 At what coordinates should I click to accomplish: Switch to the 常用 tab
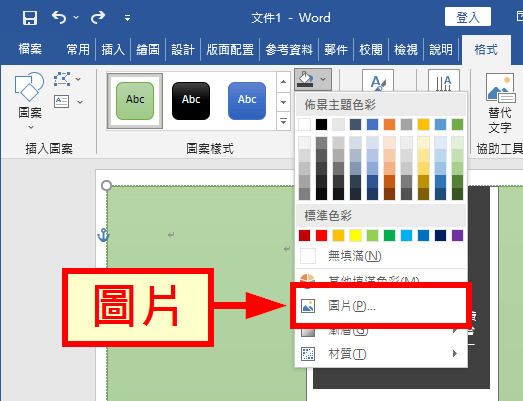tap(78, 49)
